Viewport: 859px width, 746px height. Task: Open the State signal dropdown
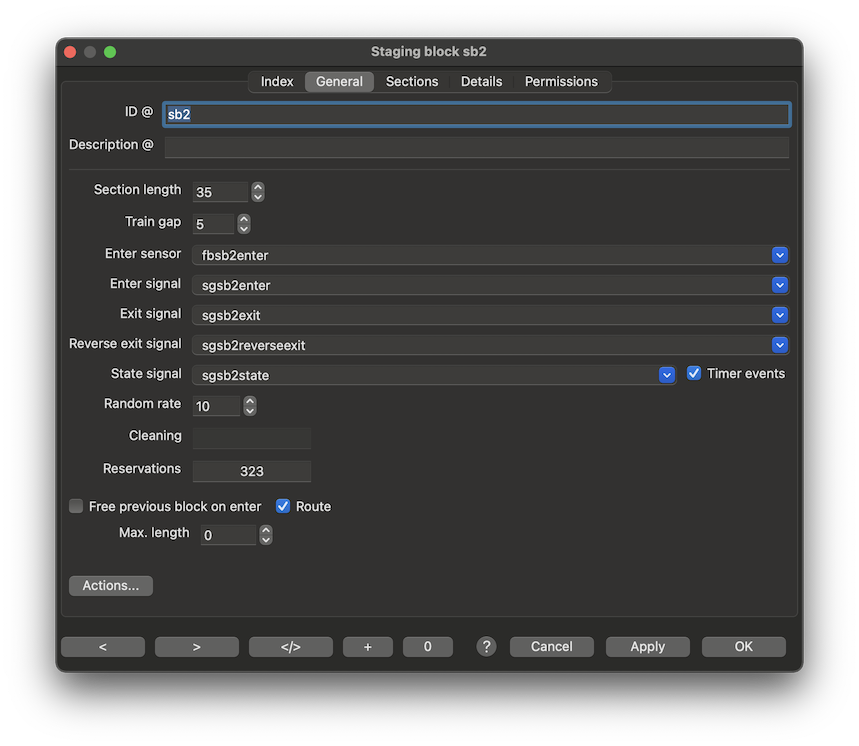[667, 375]
